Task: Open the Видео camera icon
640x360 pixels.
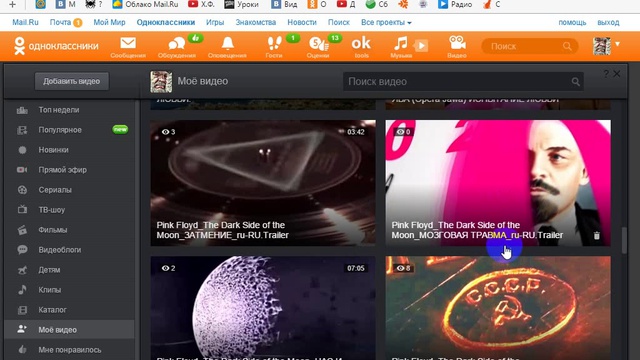Action: (457, 47)
